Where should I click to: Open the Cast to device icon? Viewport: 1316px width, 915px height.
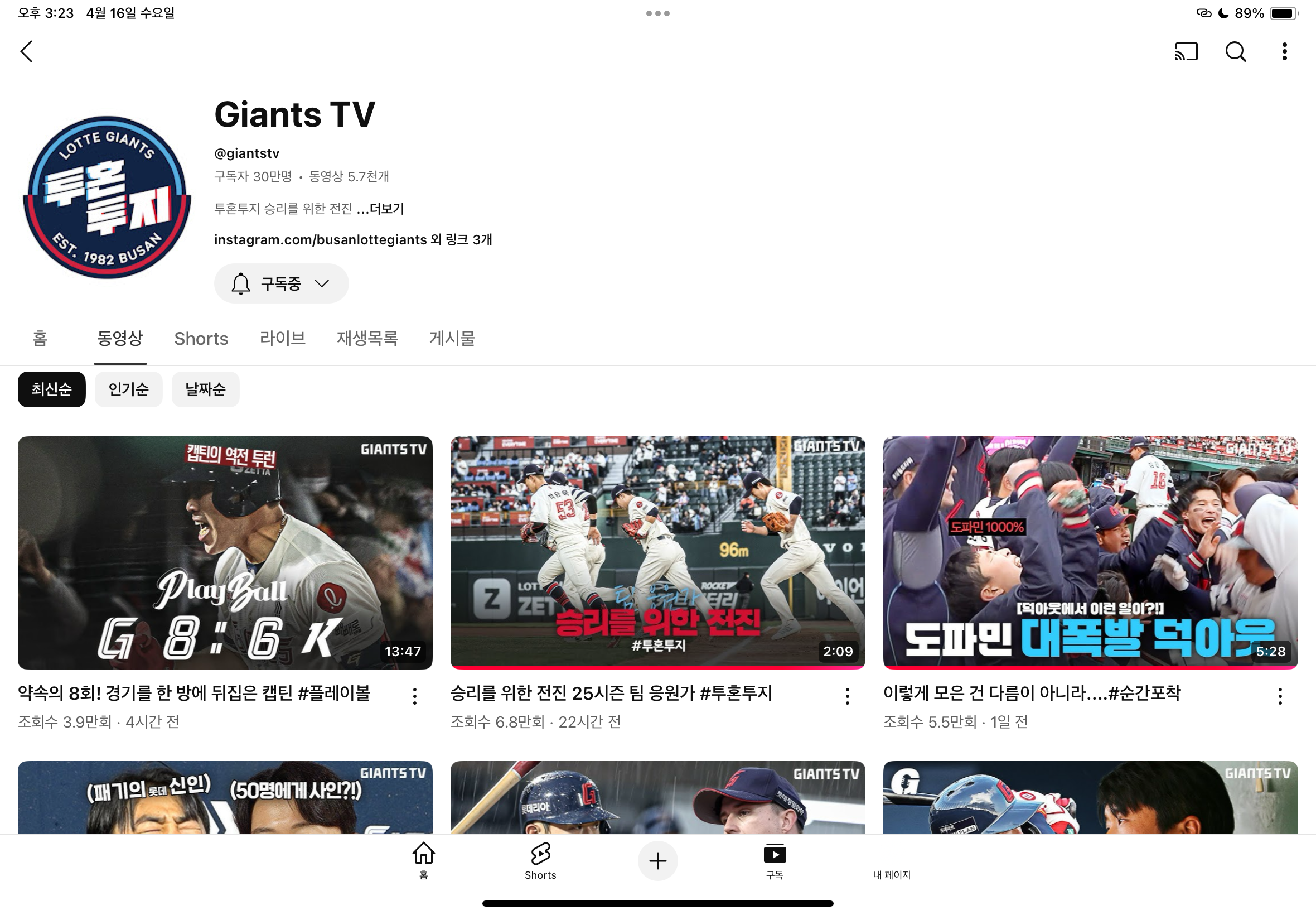point(1186,51)
